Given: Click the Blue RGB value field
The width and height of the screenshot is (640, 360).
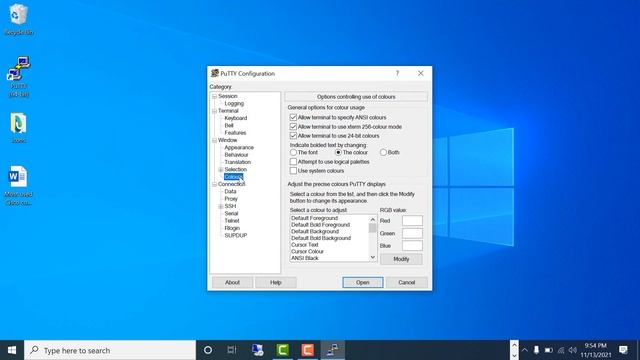Looking at the screenshot, I should (412, 246).
